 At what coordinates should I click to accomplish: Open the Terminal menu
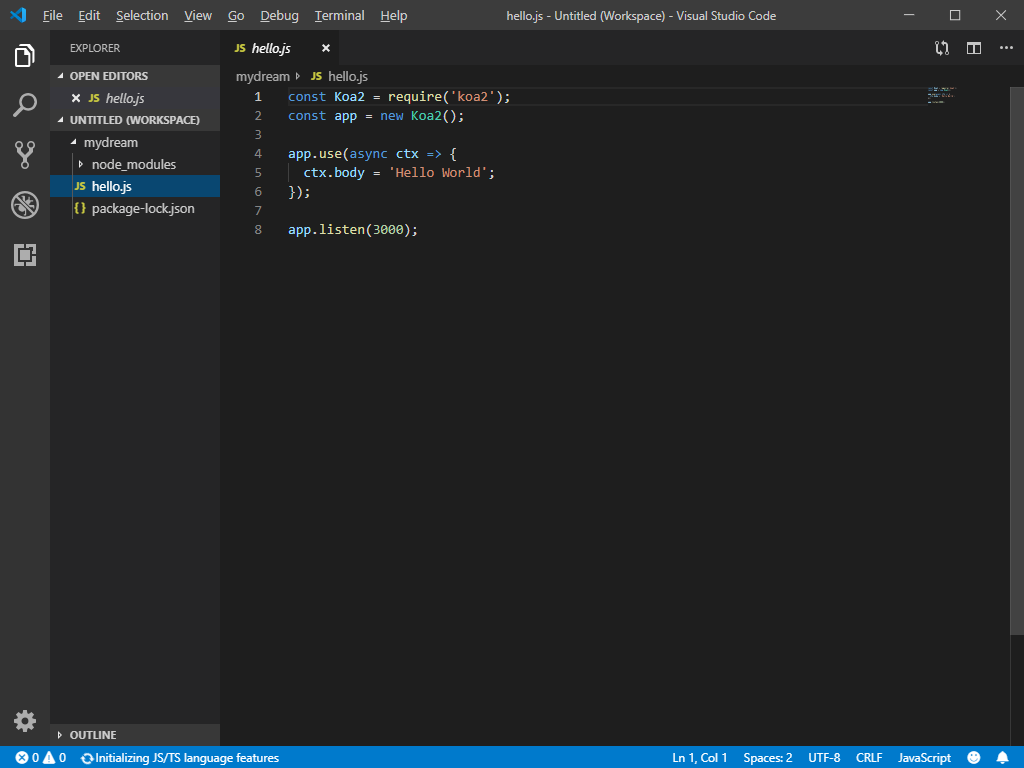click(339, 15)
